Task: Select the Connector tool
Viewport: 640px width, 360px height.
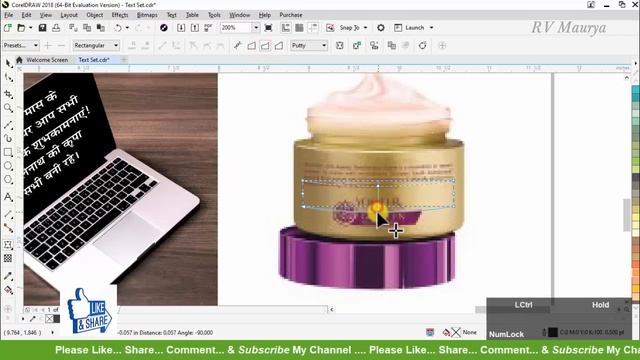Action: point(9,227)
